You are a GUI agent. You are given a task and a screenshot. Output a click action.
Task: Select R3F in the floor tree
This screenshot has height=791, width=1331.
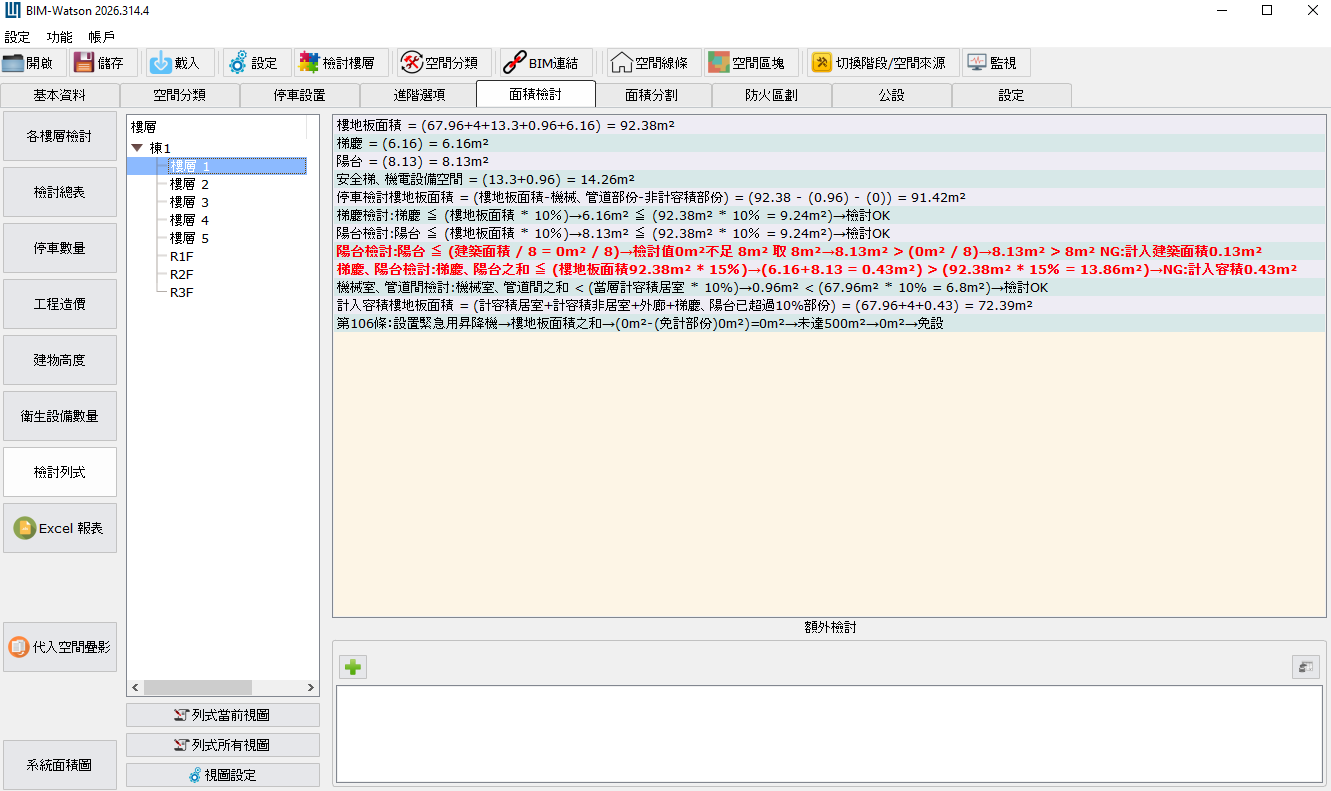pos(182,292)
